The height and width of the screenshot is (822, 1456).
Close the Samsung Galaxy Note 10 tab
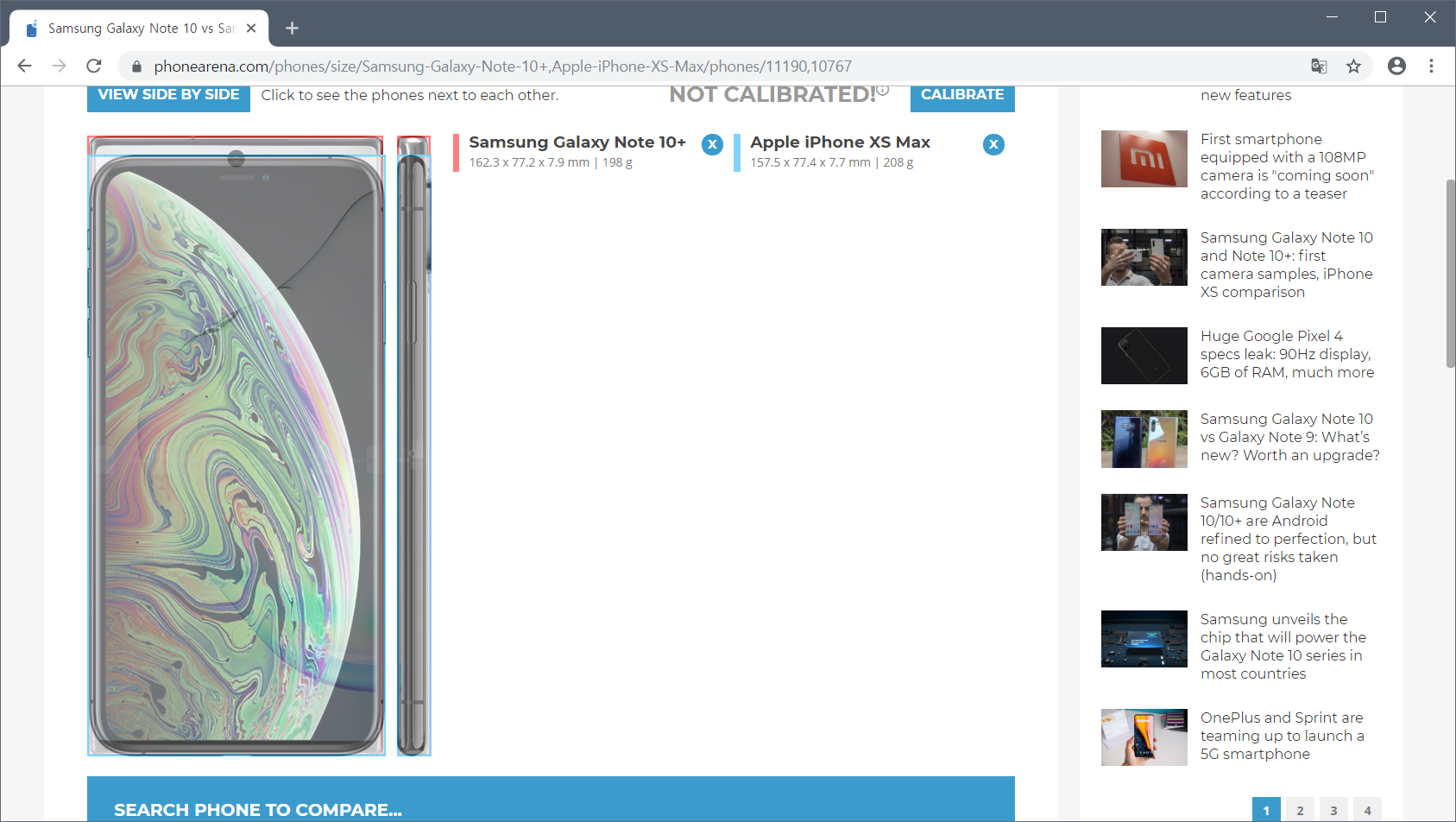(251, 28)
